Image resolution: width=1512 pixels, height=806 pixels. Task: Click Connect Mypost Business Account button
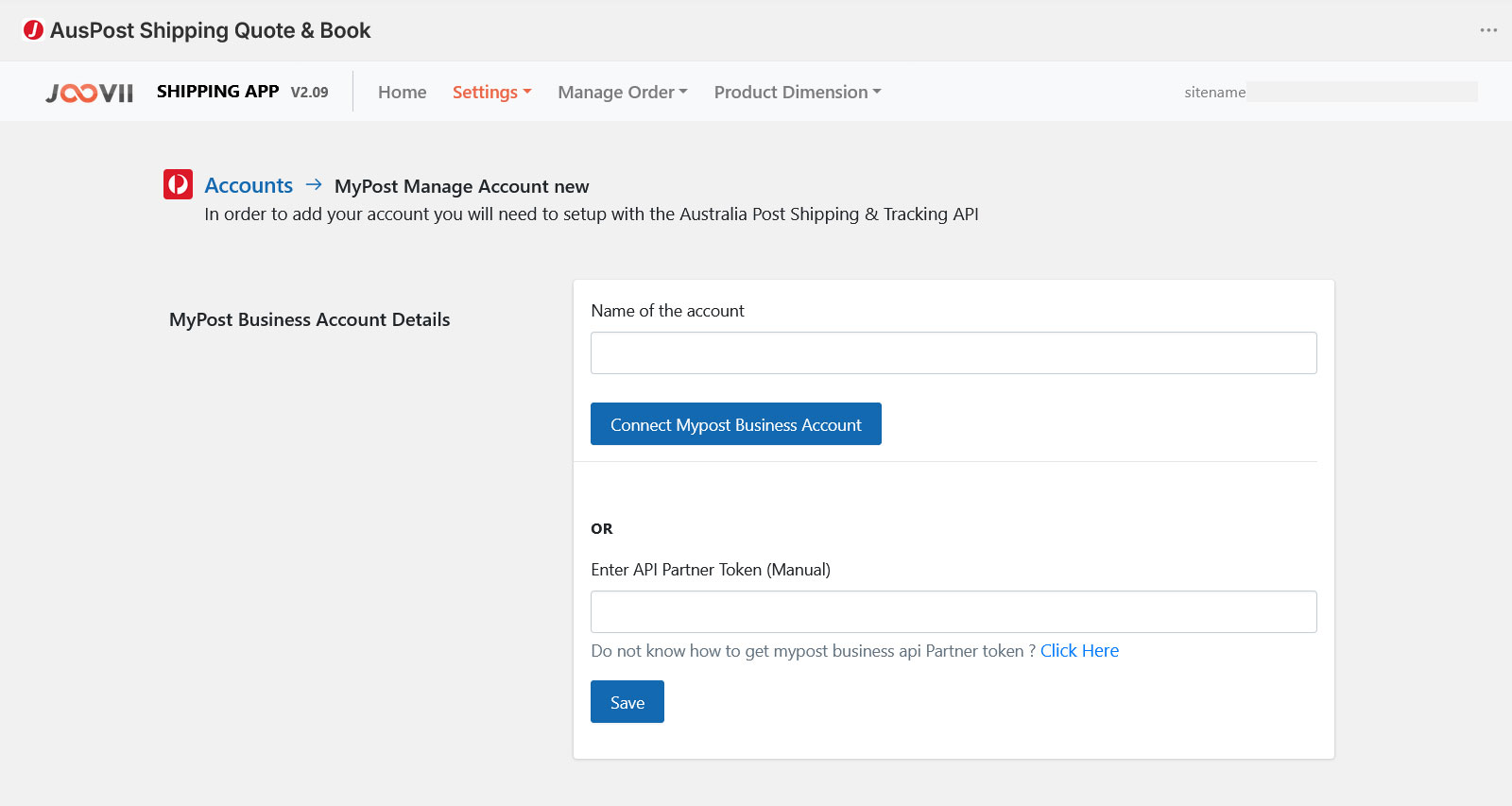735,424
